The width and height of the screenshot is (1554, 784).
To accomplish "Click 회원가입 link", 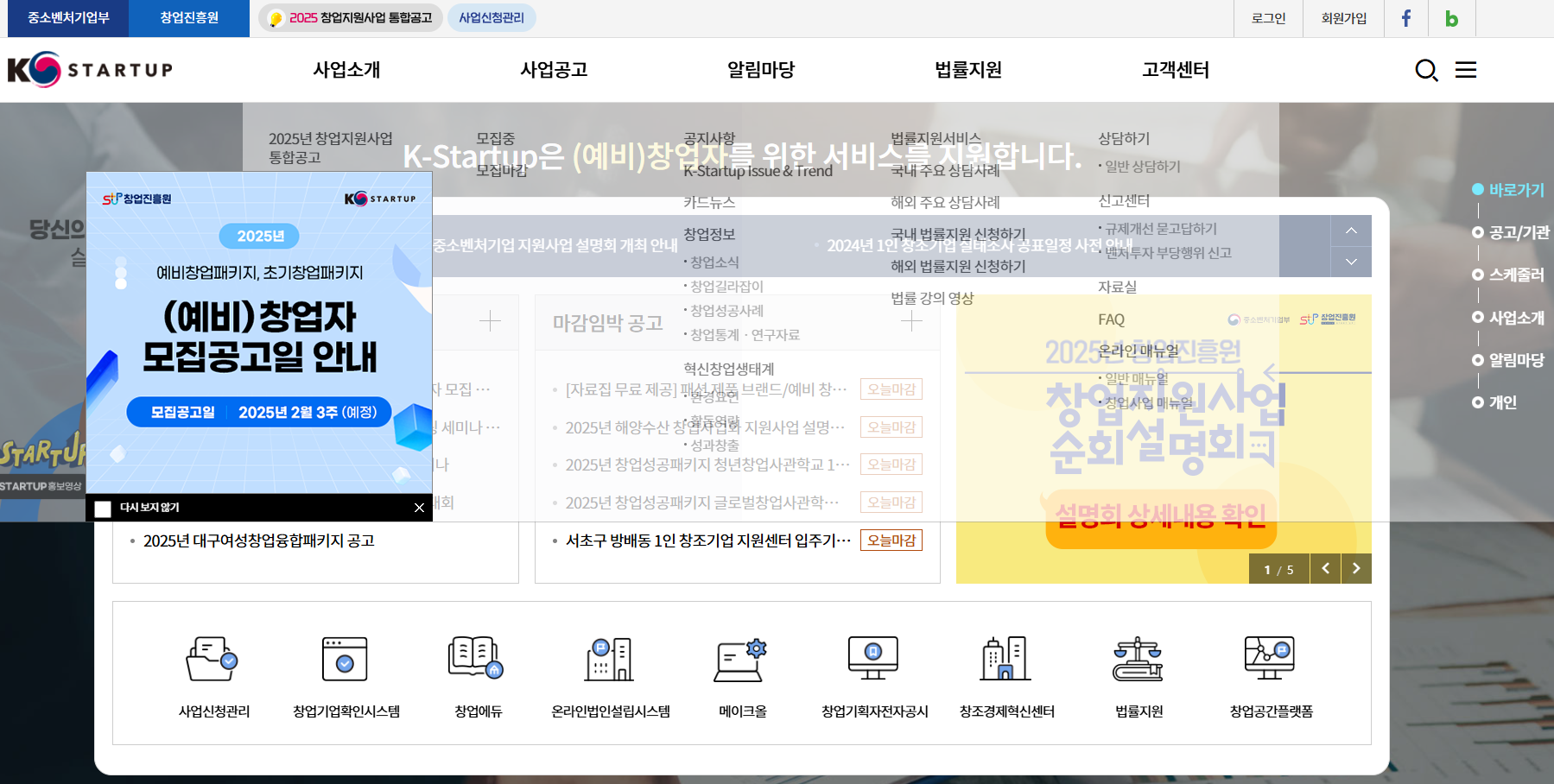I will click(1344, 18).
